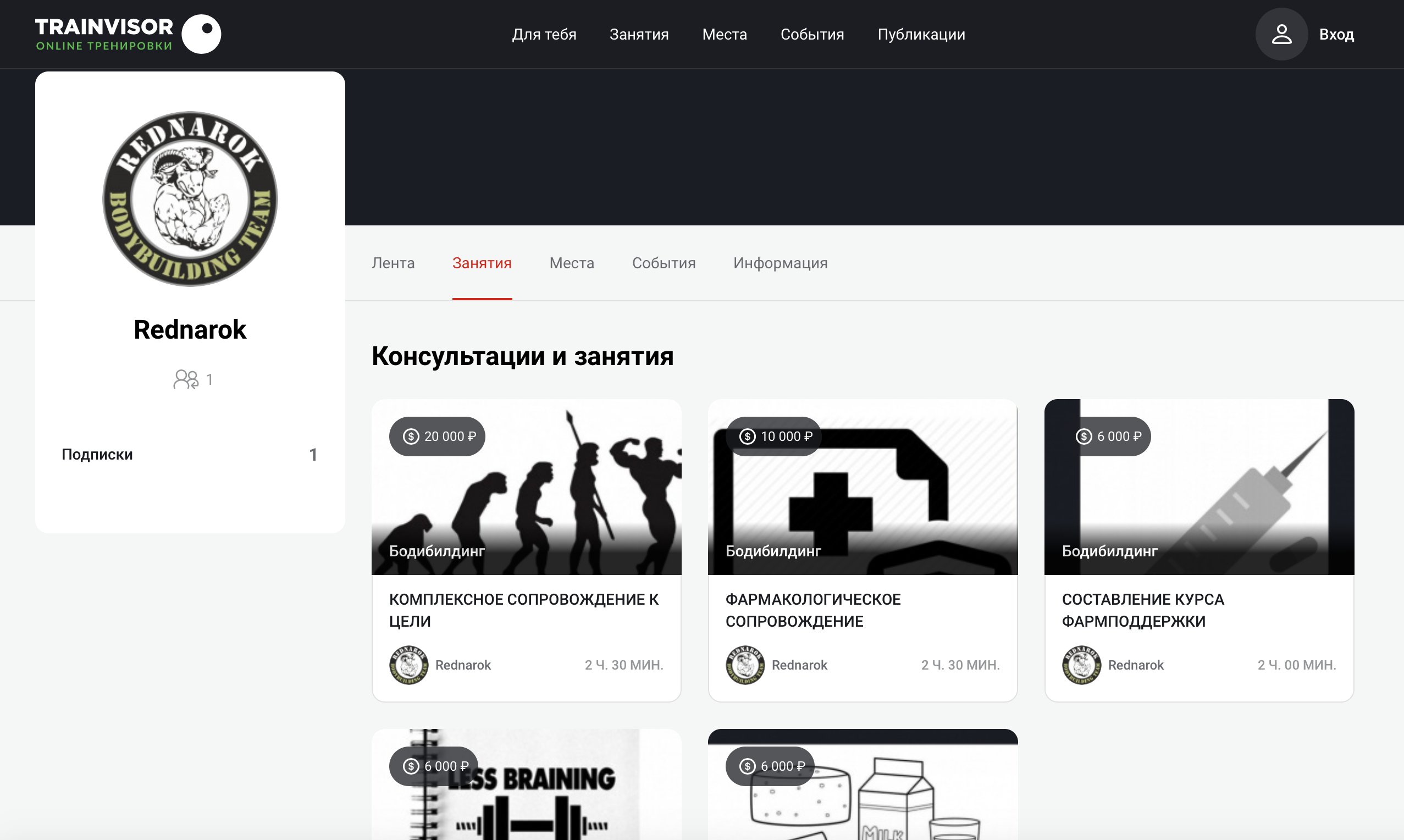Select Места in top navigation bar

[725, 34]
